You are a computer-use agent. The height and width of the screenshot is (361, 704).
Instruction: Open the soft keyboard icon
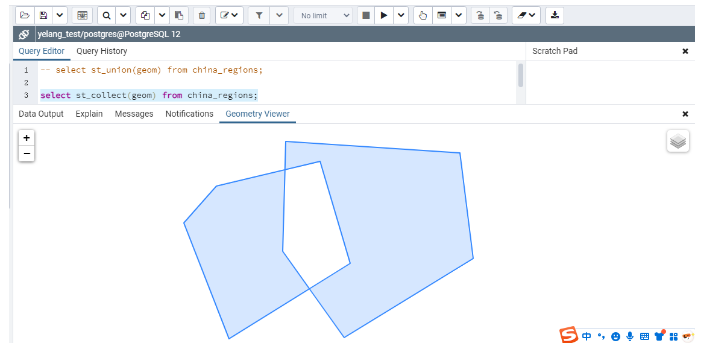(x=644, y=336)
